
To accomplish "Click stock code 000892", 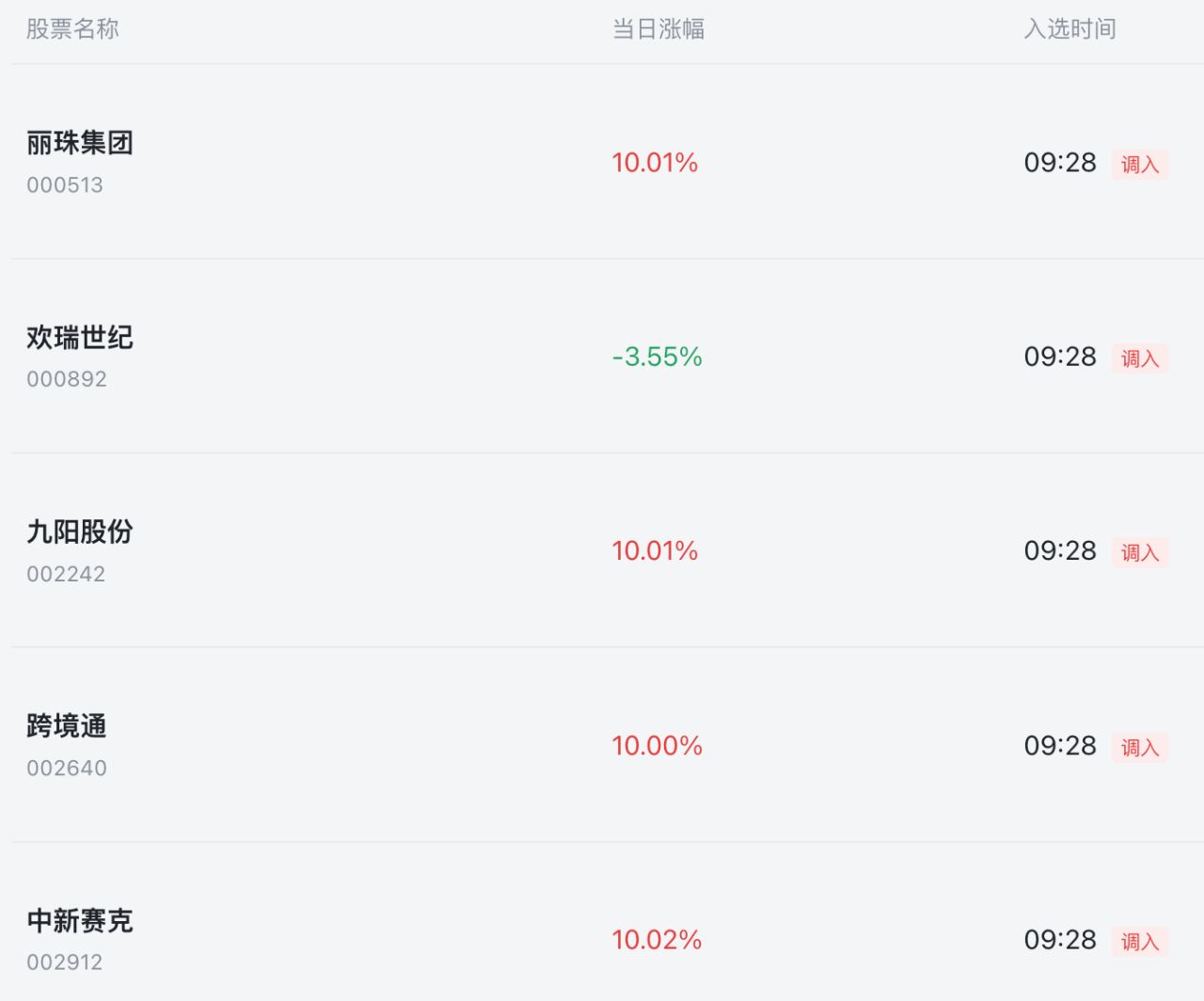I will click(67, 379).
